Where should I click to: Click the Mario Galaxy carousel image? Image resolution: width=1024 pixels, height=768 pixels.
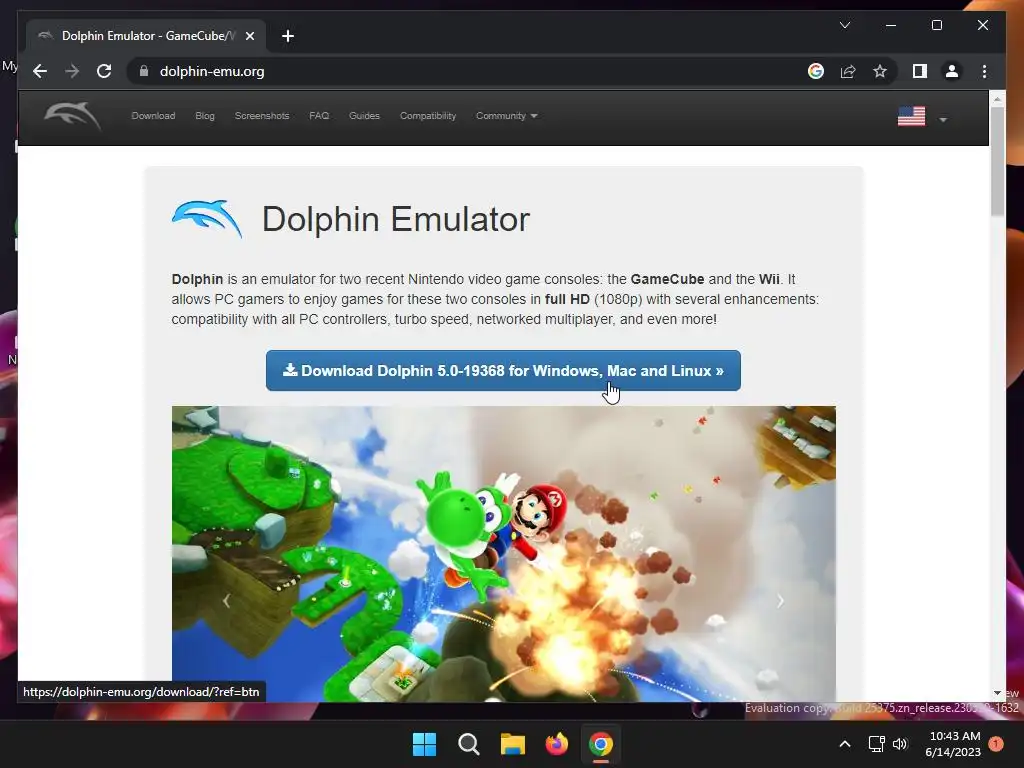[x=504, y=554]
